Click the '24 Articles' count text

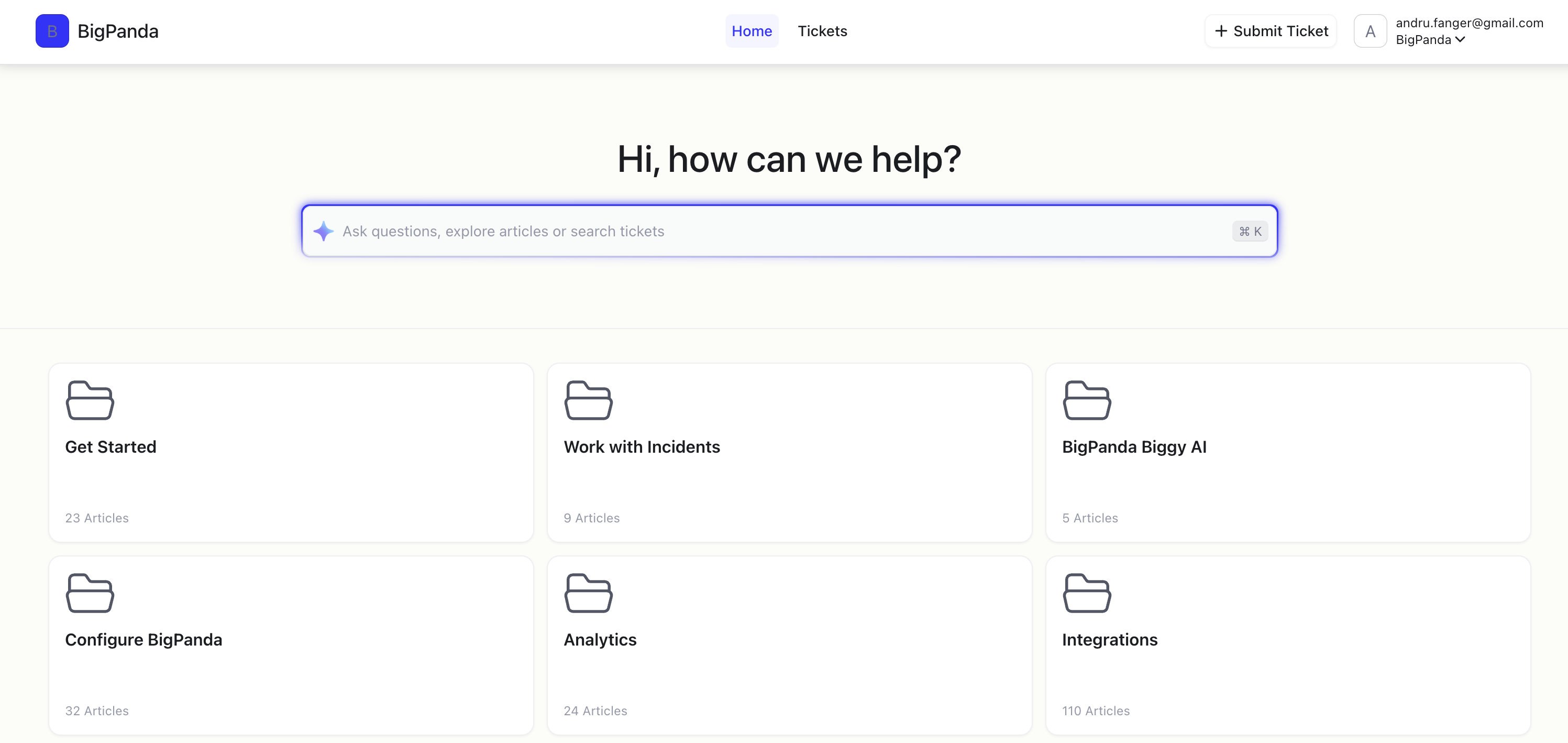(595, 711)
